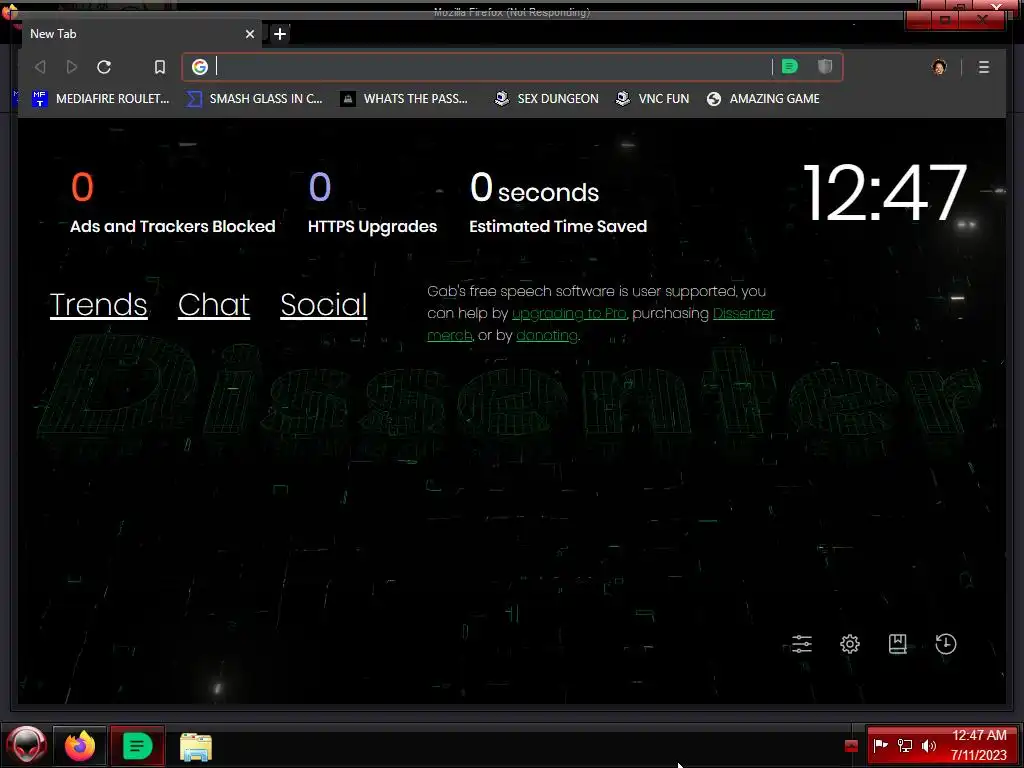This screenshot has width=1024, height=768.
Task: Click the small red tray icon
Action: (x=851, y=746)
